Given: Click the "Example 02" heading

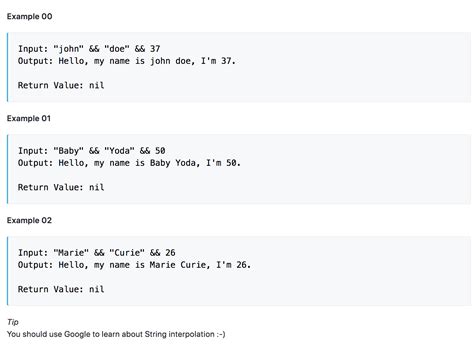Looking at the screenshot, I should tap(29, 220).
